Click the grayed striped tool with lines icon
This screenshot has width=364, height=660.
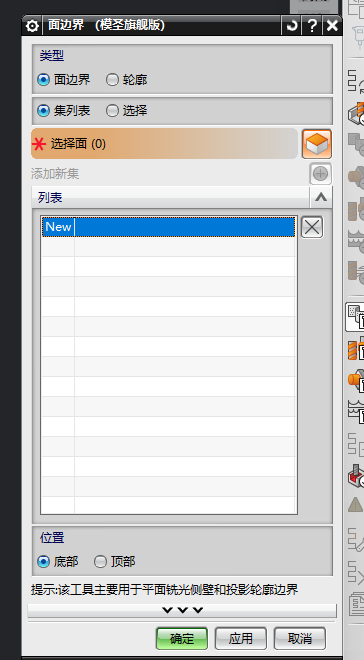356,273
